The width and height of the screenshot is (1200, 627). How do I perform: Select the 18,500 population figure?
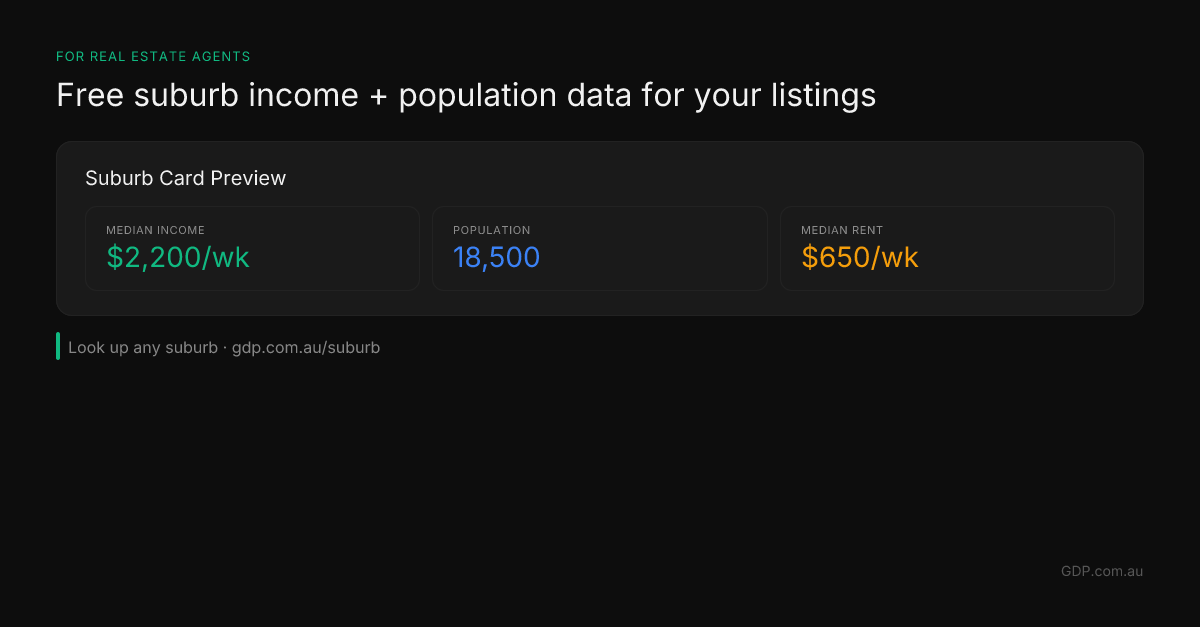(496, 257)
